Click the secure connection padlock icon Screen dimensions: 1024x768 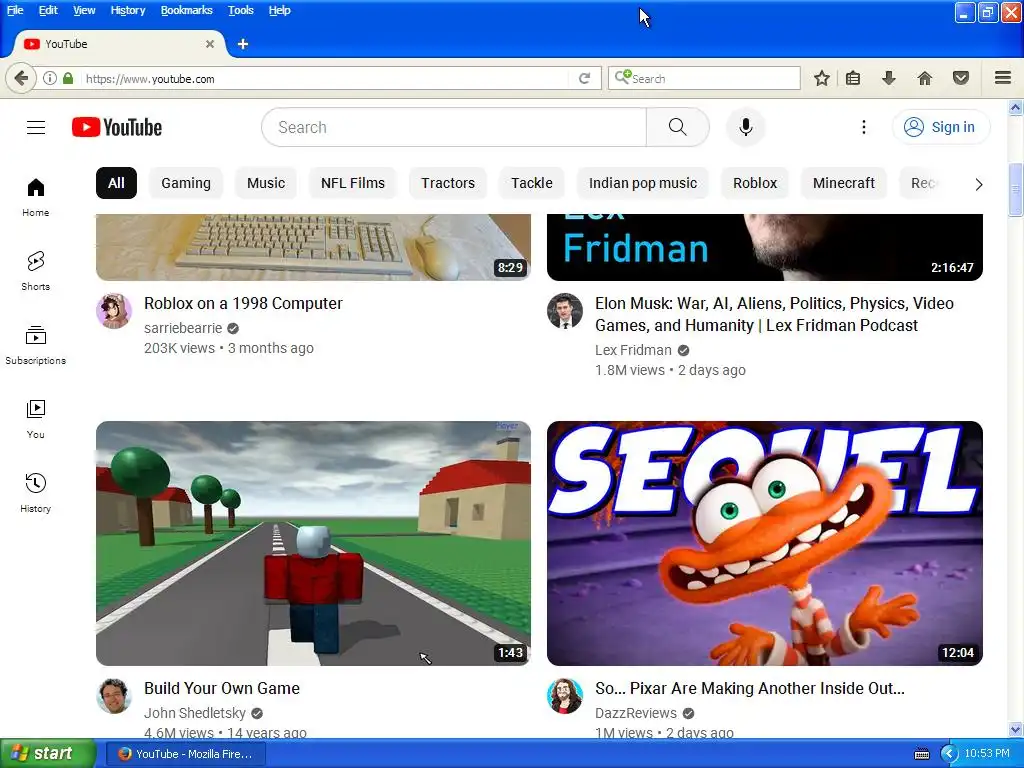click(68, 78)
